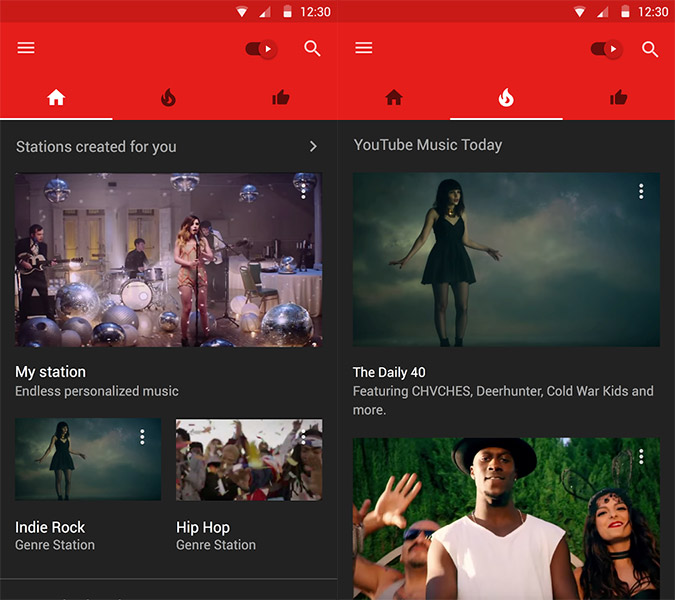This screenshot has width=675, height=600.
Task: Toggle the video mode switch on the Stations screen
Action: click(261, 49)
